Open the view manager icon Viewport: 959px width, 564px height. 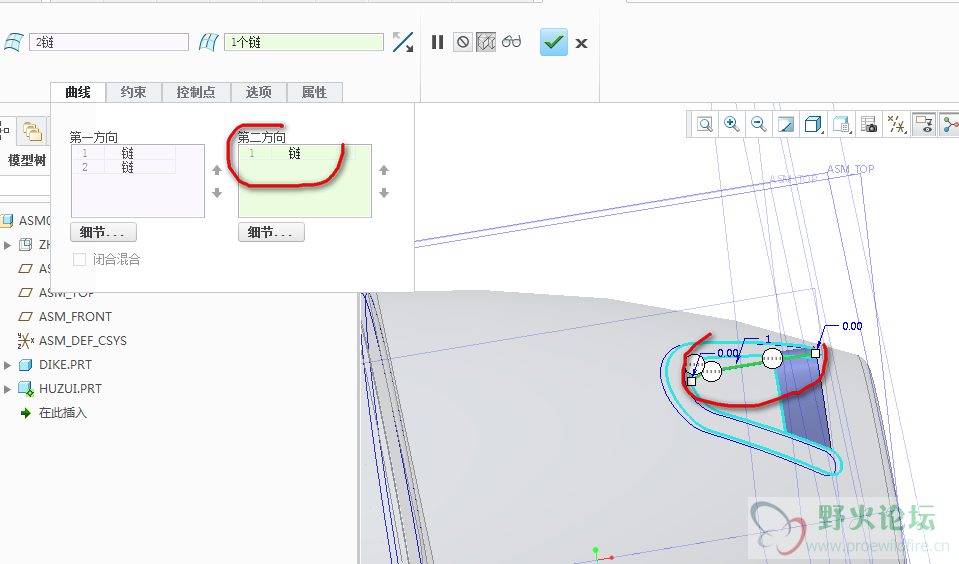click(x=868, y=125)
